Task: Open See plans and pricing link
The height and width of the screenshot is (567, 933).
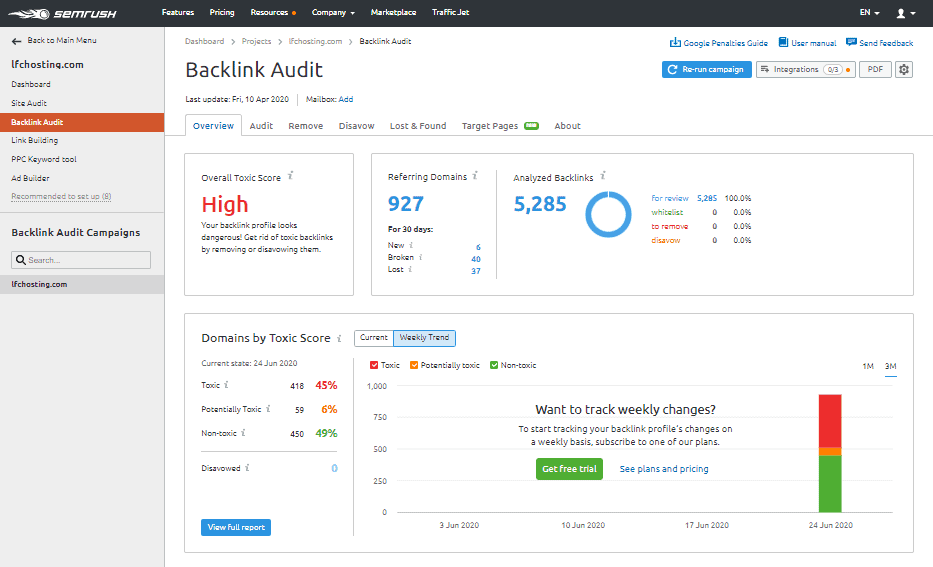Action: [664, 469]
